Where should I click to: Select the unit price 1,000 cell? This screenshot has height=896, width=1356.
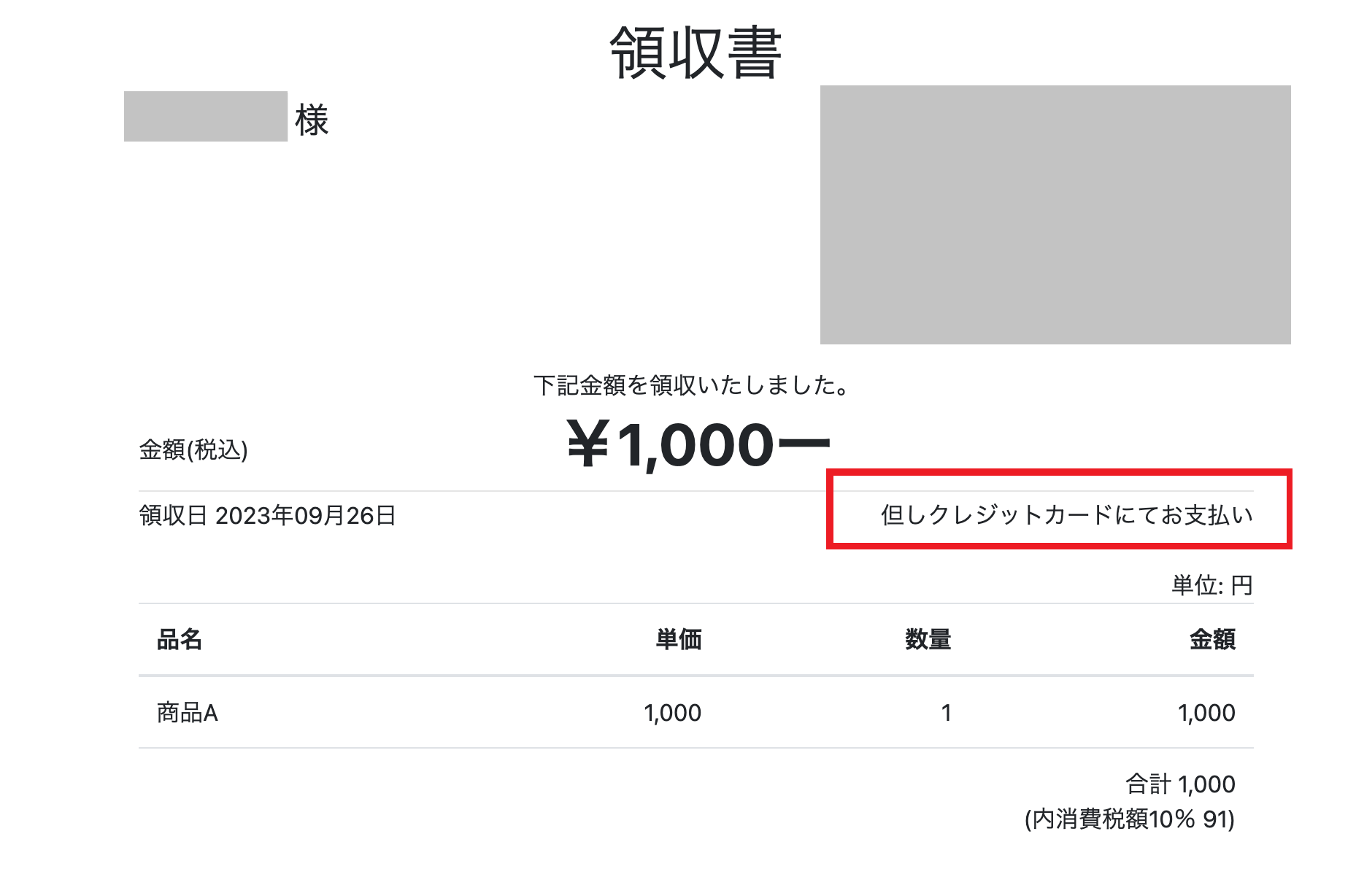tap(673, 713)
